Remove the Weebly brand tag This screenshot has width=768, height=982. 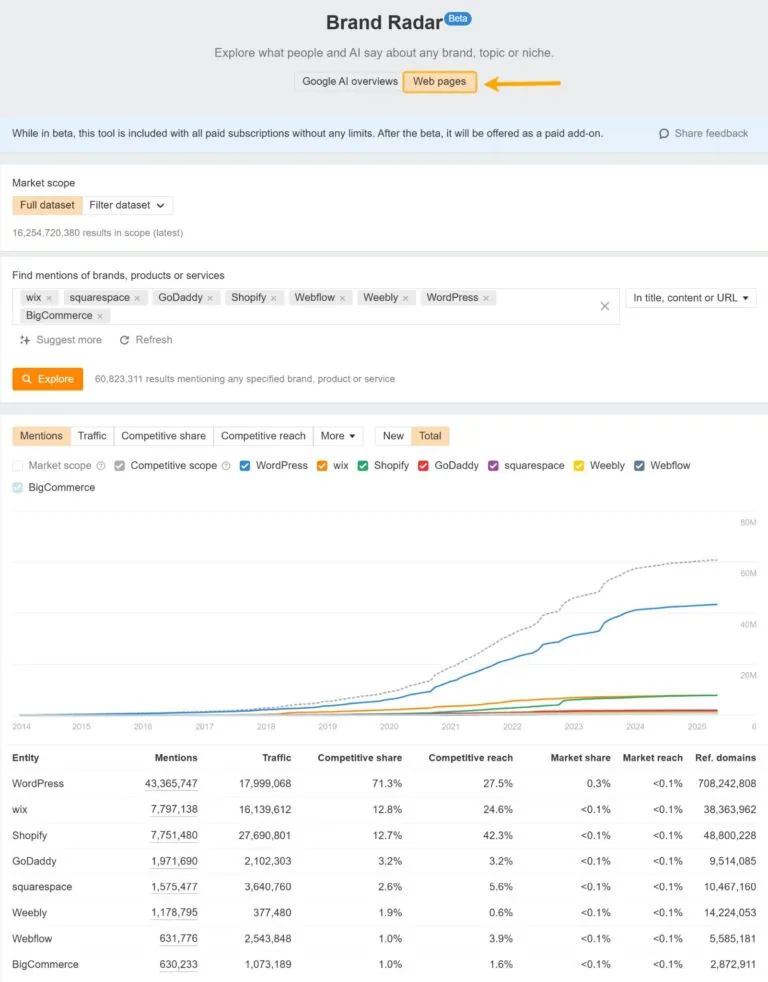point(405,298)
